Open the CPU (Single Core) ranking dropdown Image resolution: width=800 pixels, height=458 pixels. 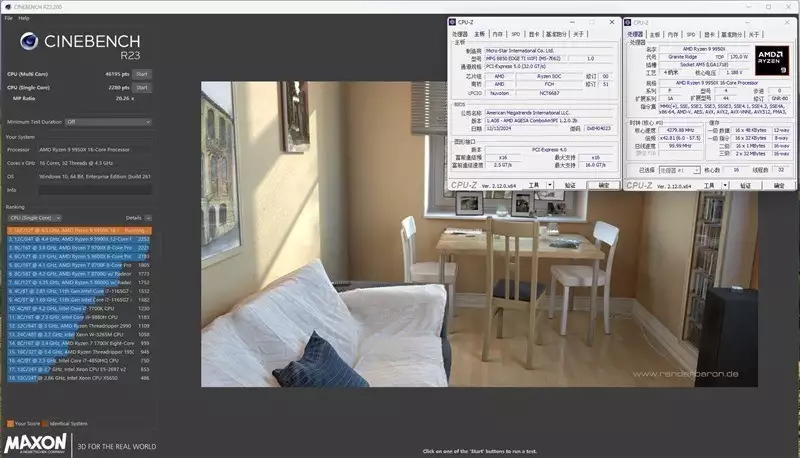pos(35,218)
